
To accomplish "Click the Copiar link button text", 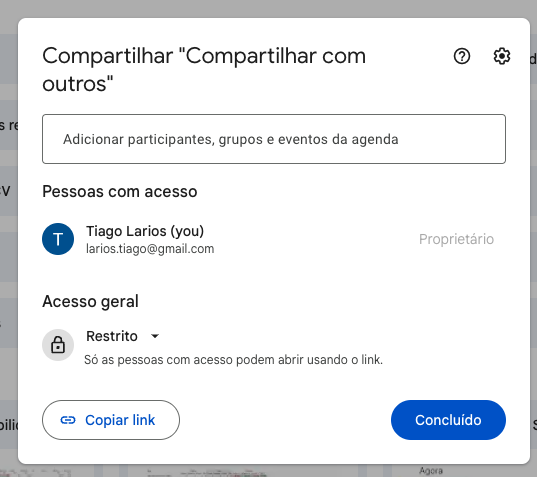I will [x=120, y=420].
